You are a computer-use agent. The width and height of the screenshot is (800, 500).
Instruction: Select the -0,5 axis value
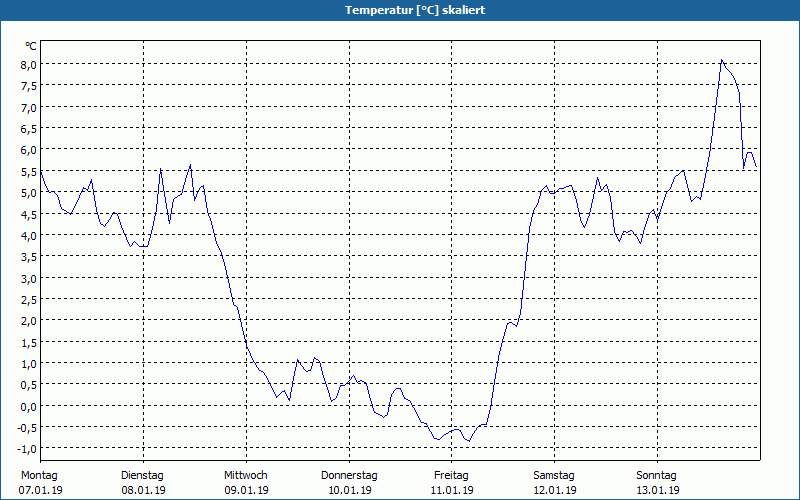pyautogui.click(x=27, y=428)
